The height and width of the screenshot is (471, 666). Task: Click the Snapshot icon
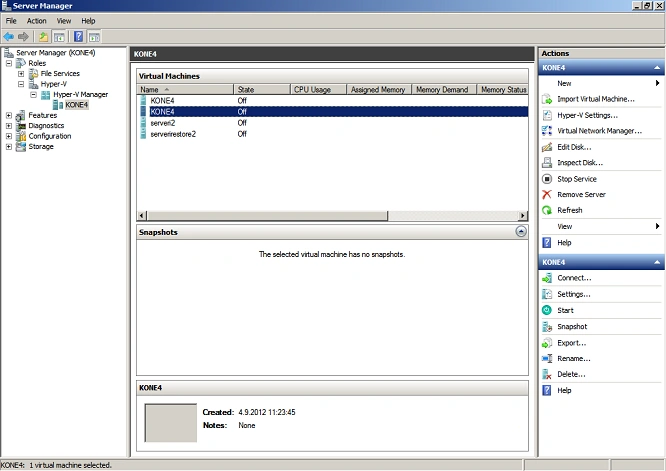547,327
